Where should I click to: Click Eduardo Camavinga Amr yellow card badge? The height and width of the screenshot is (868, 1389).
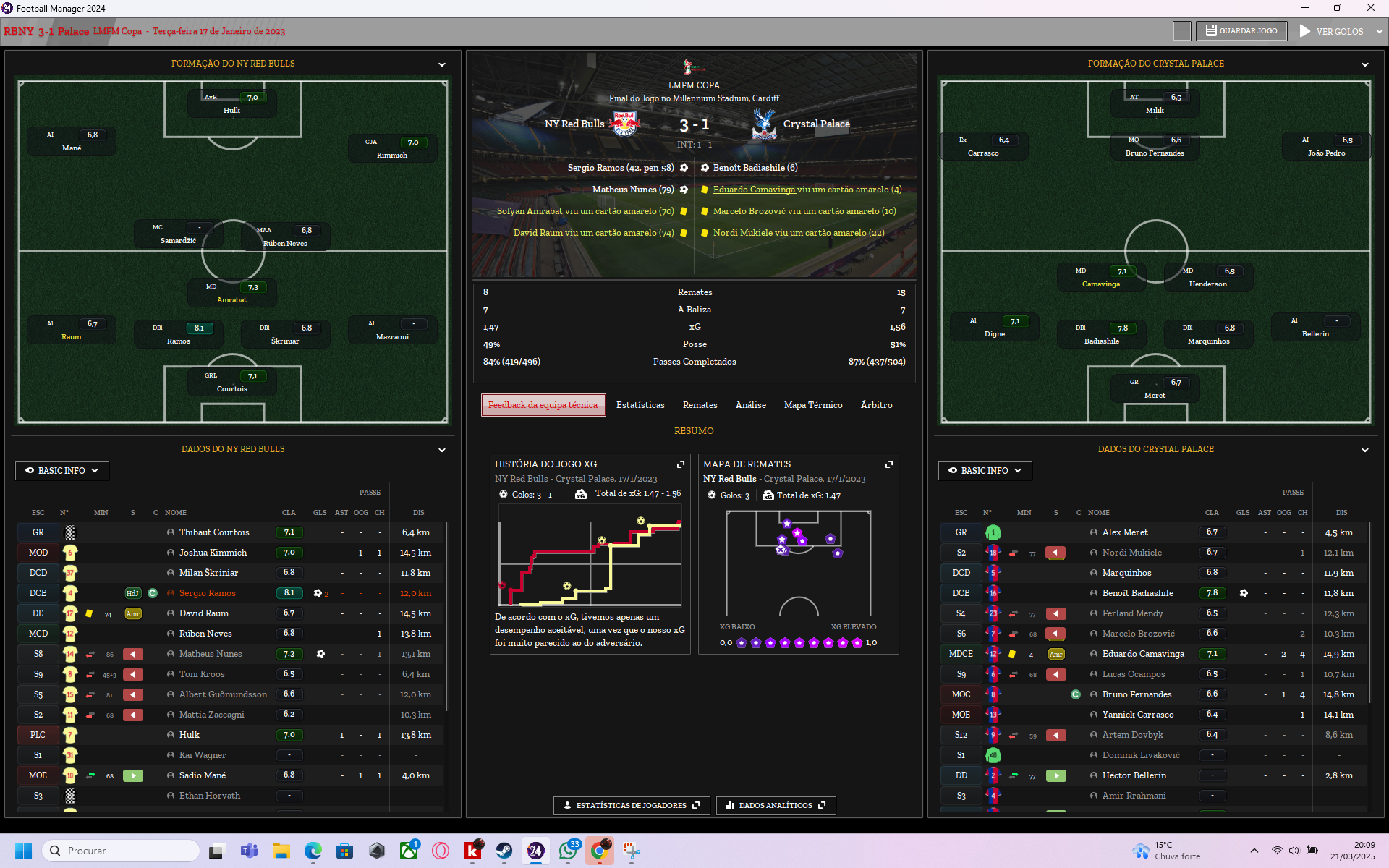pos(1056,654)
